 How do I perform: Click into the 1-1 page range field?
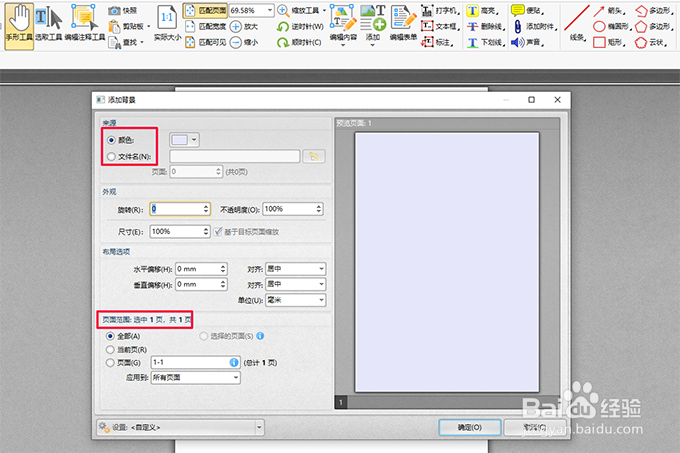190,362
